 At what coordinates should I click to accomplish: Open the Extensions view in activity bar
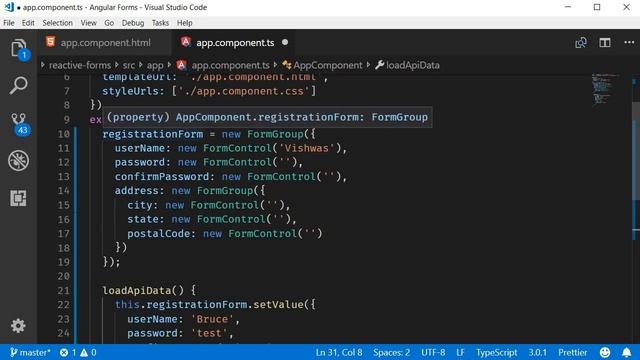click(x=18, y=198)
